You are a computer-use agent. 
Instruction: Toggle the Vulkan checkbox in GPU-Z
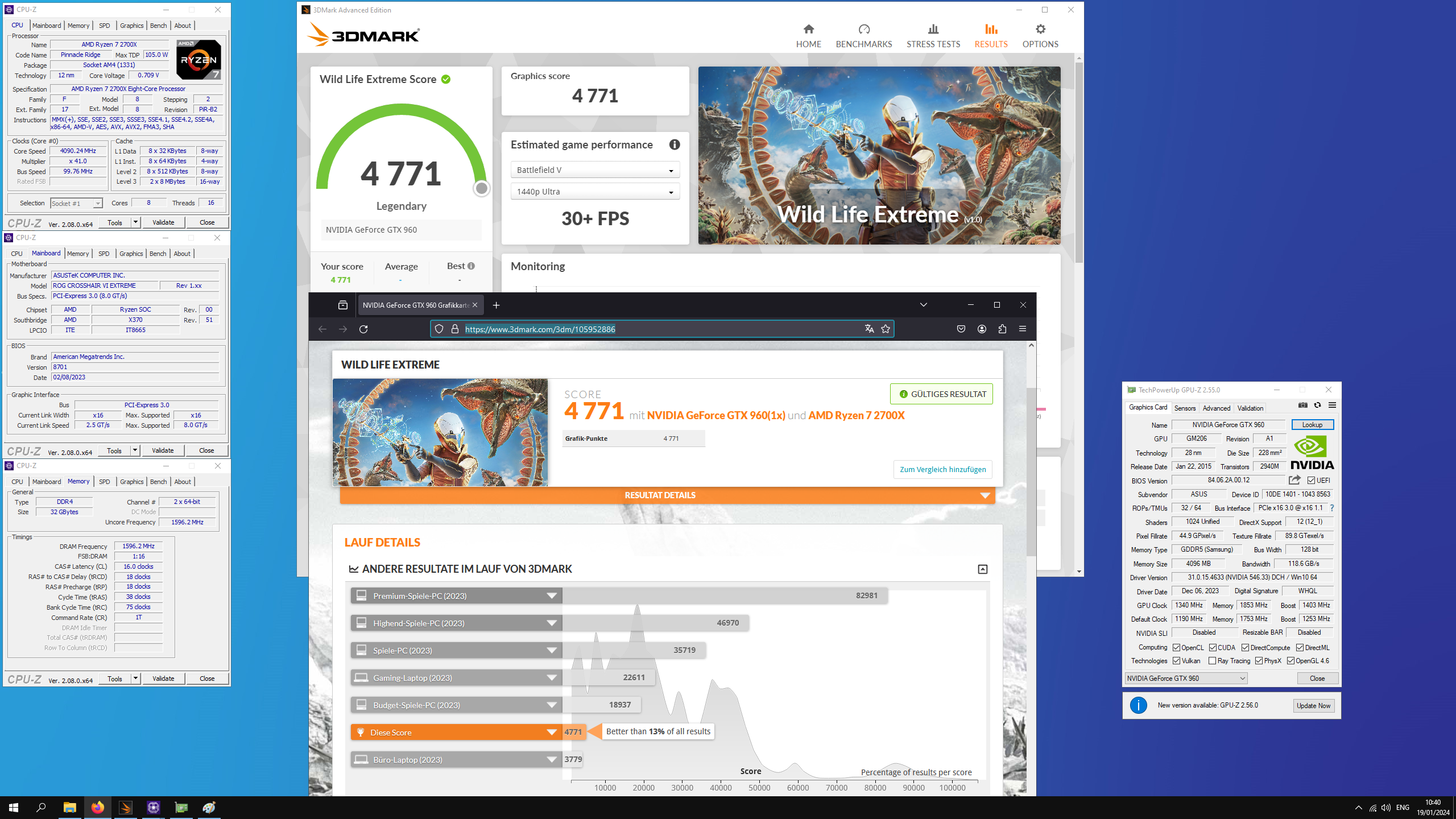tap(1176, 661)
